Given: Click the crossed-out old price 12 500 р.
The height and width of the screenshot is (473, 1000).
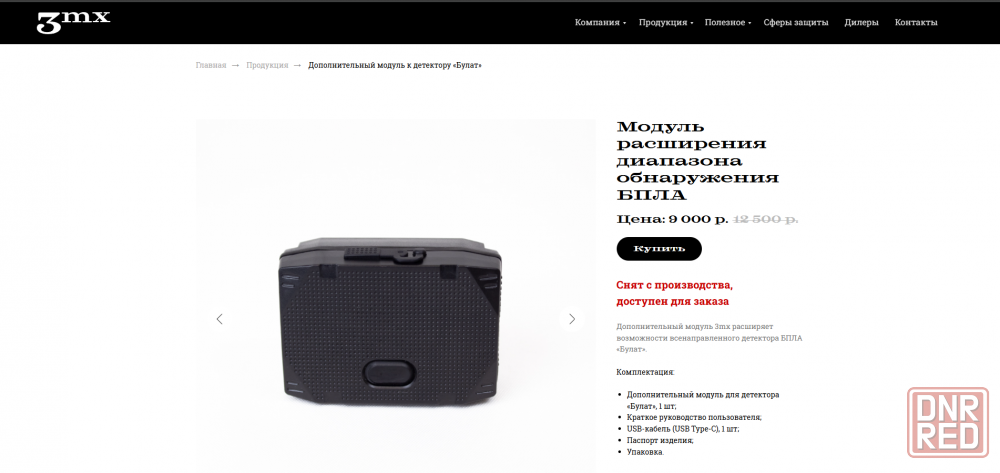Looking at the screenshot, I should (x=766, y=219).
